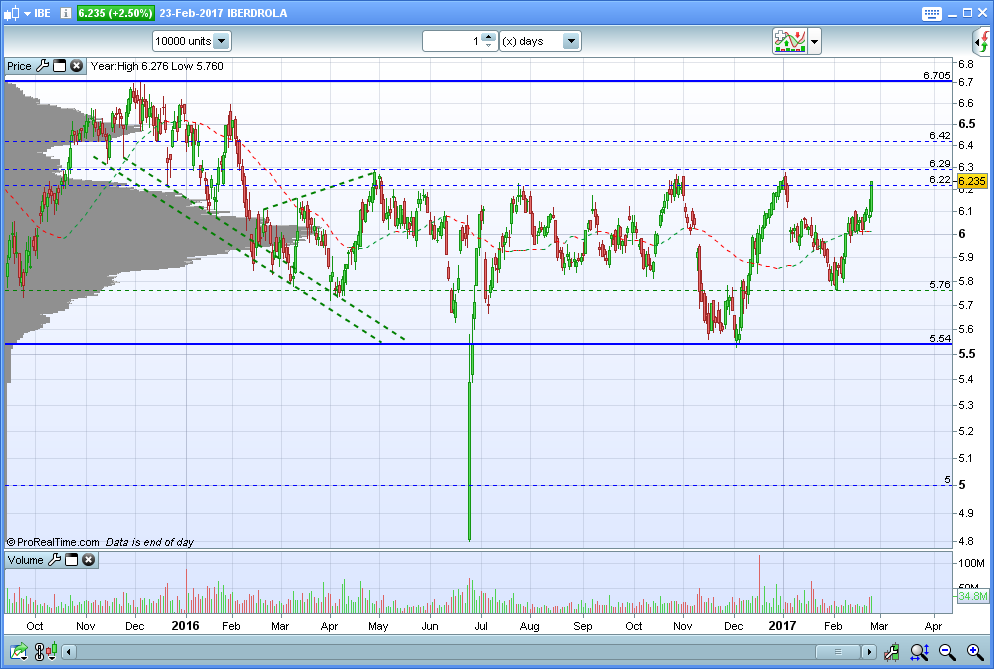Click the add indicator chart icon
The width and height of the screenshot is (994, 669).
point(789,41)
